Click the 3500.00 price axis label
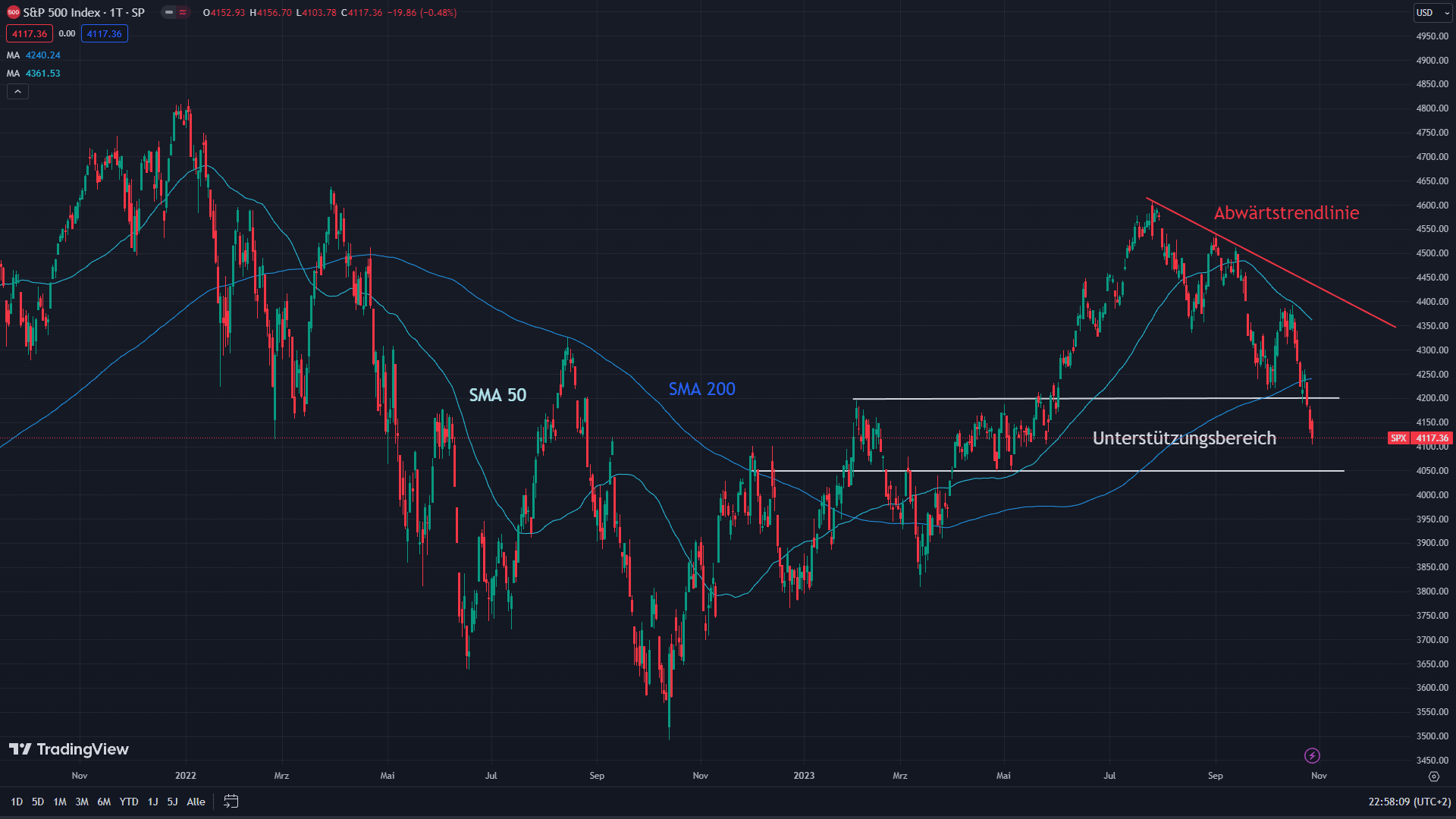1456x819 pixels. tap(1432, 736)
